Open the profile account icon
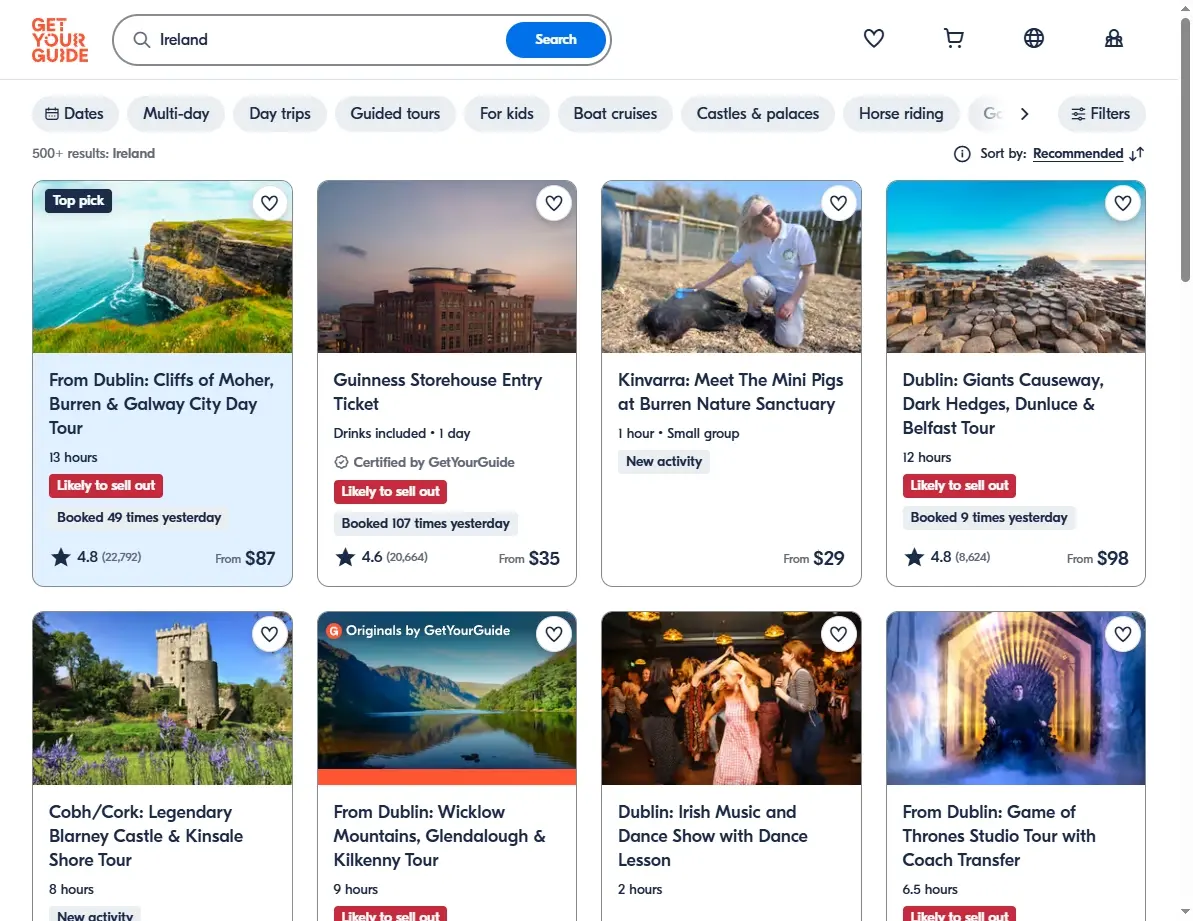This screenshot has width=1193, height=921. pos(1114,38)
